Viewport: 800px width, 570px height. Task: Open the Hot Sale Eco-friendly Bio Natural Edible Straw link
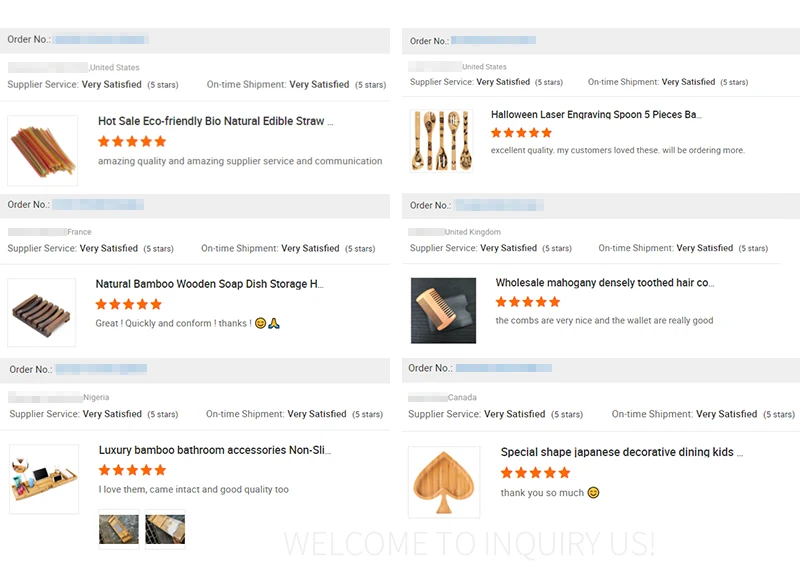point(215,121)
